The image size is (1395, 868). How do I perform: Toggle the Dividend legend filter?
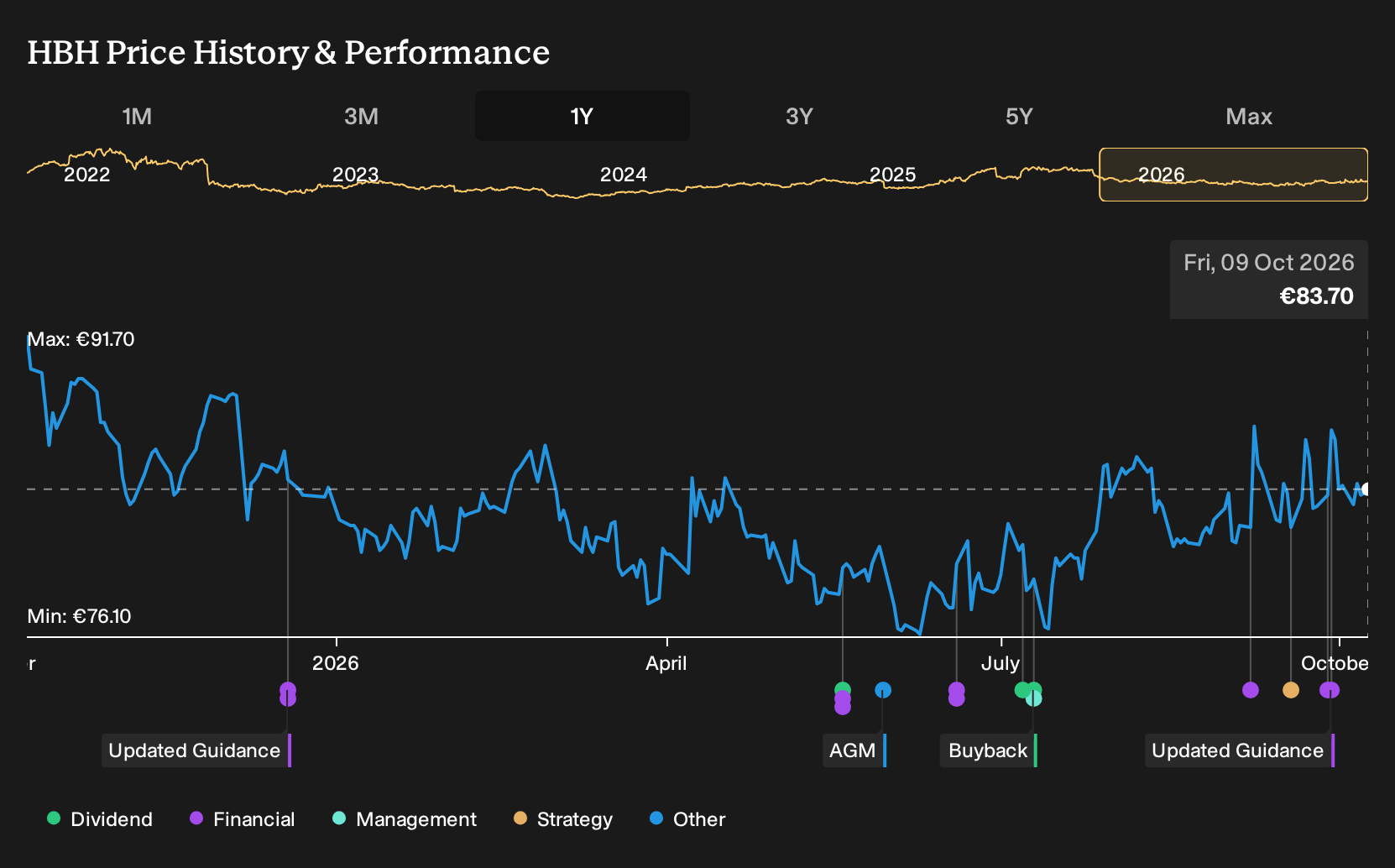pyautogui.click(x=100, y=819)
